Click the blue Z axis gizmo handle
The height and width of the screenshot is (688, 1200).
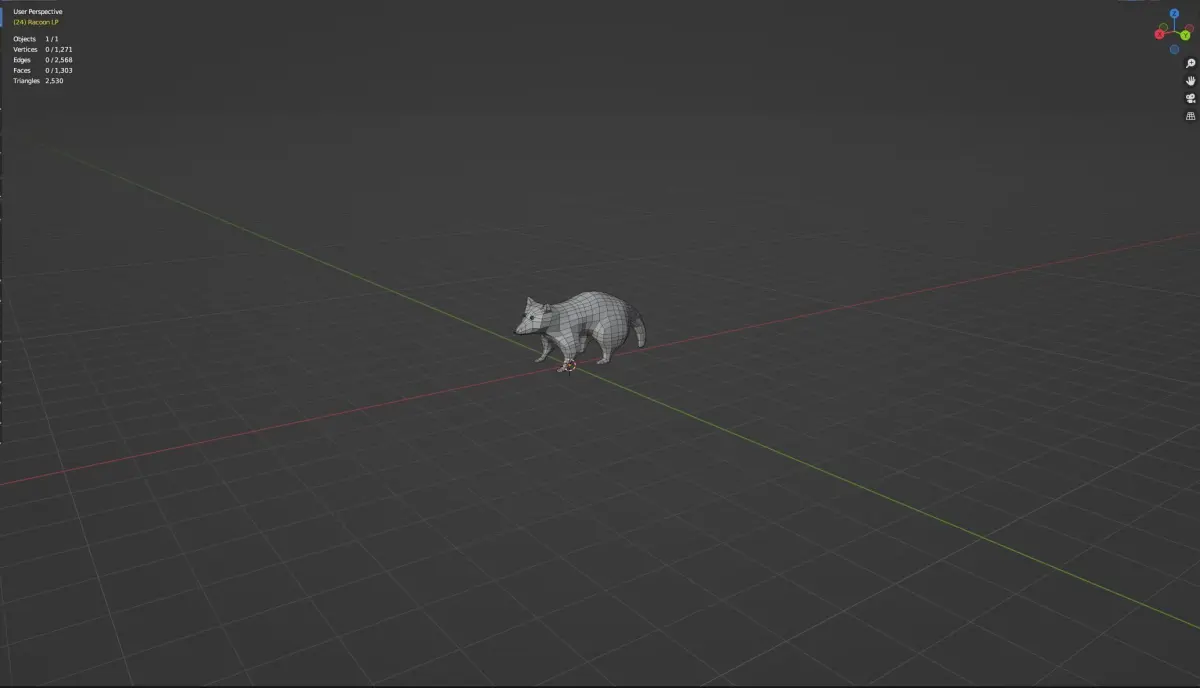(x=1174, y=13)
